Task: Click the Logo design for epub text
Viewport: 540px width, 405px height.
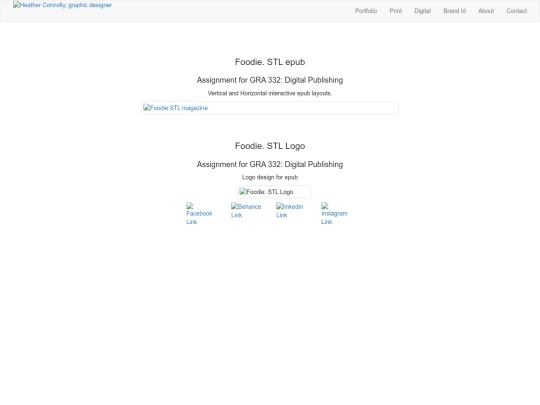Action: pos(270,177)
